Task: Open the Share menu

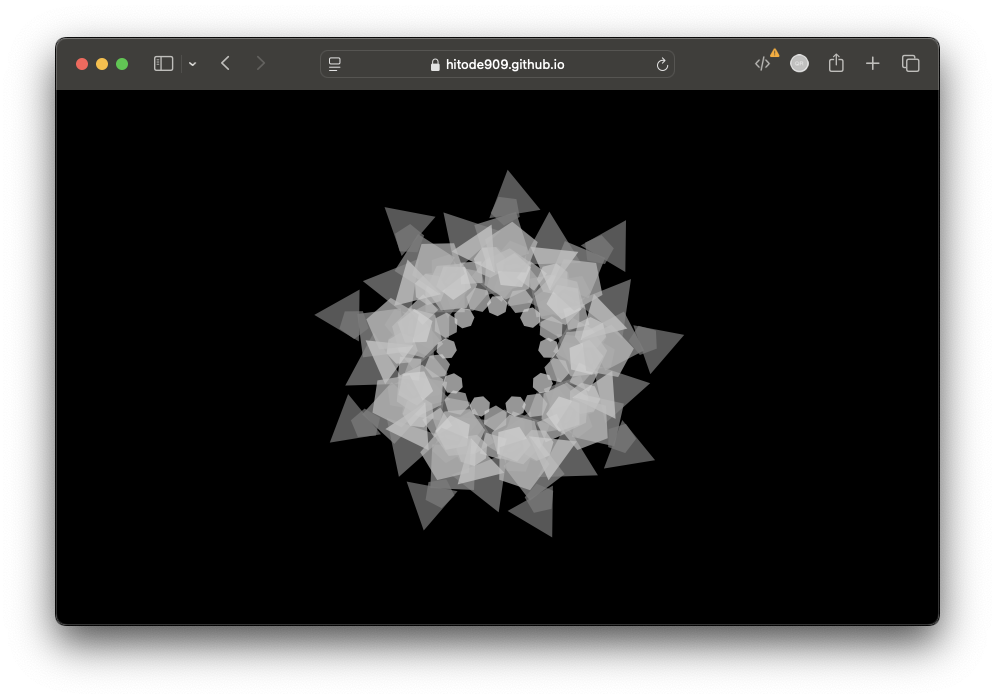Action: pos(836,63)
